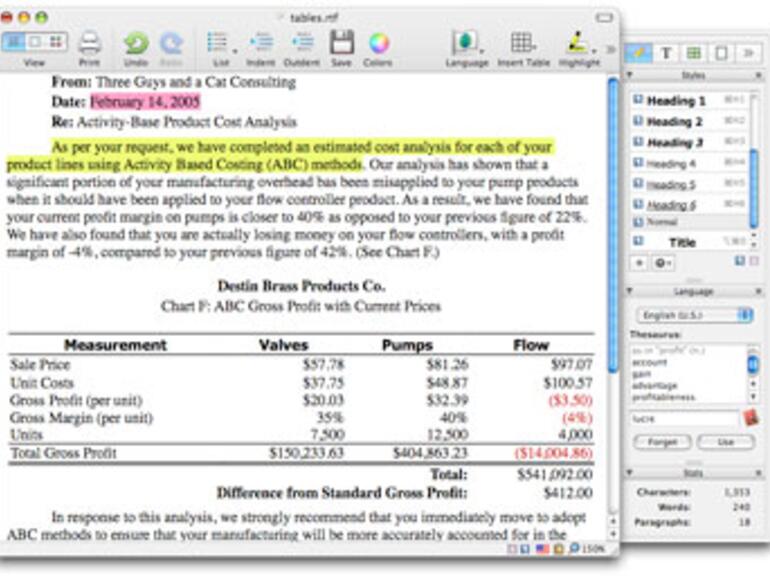Image resolution: width=770 pixels, height=578 pixels.
Task: Click the document vertical scrollbar thumb
Action: pyautogui.click(x=613, y=225)
